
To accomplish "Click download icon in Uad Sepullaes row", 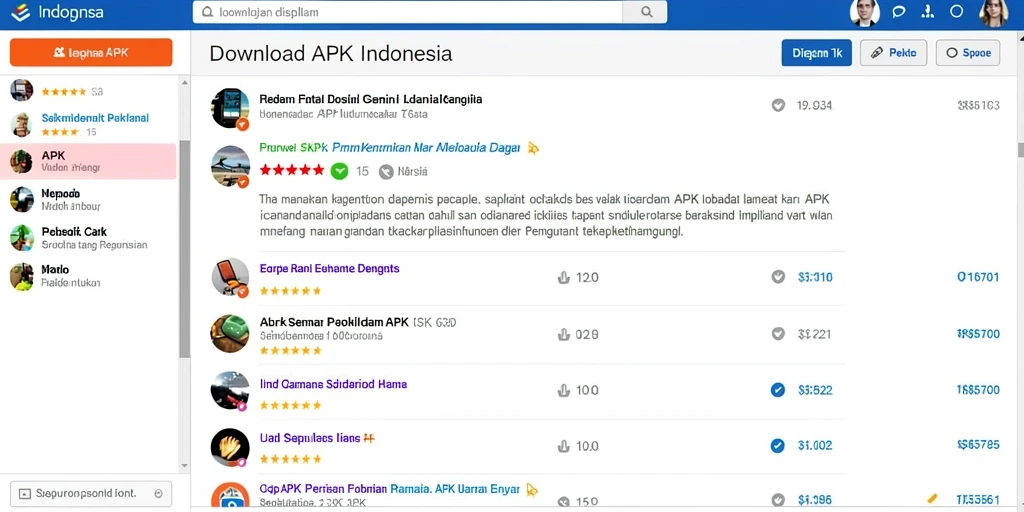I will (563, 447).
